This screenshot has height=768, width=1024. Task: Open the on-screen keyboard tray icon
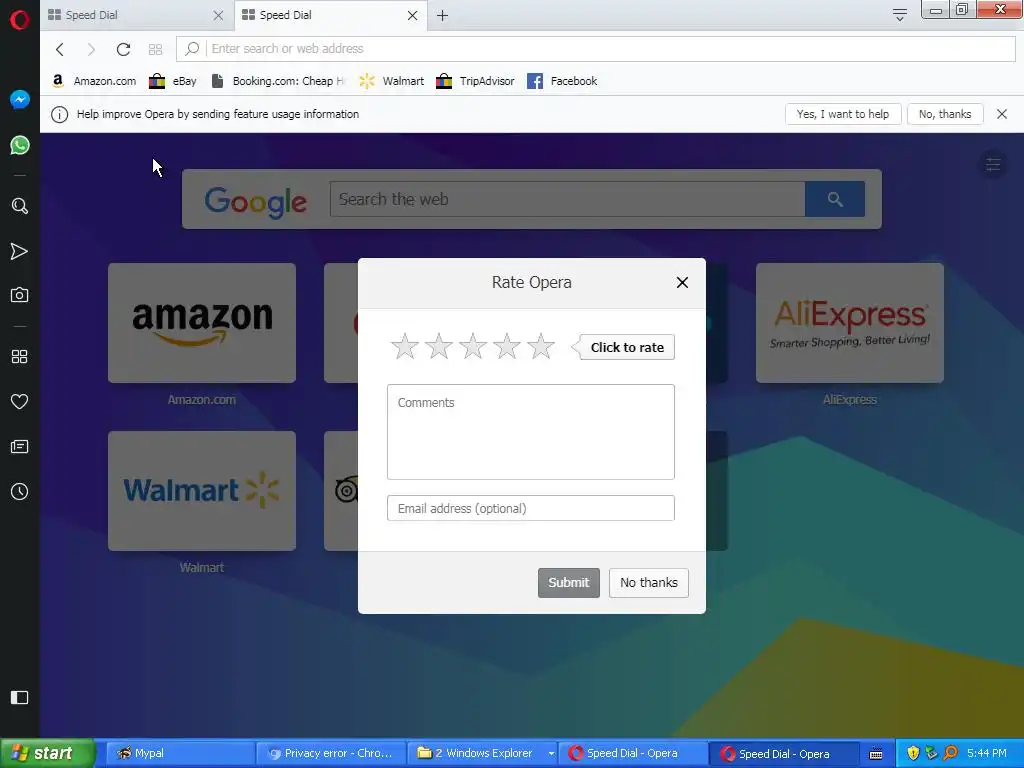(x=876, y=753)
